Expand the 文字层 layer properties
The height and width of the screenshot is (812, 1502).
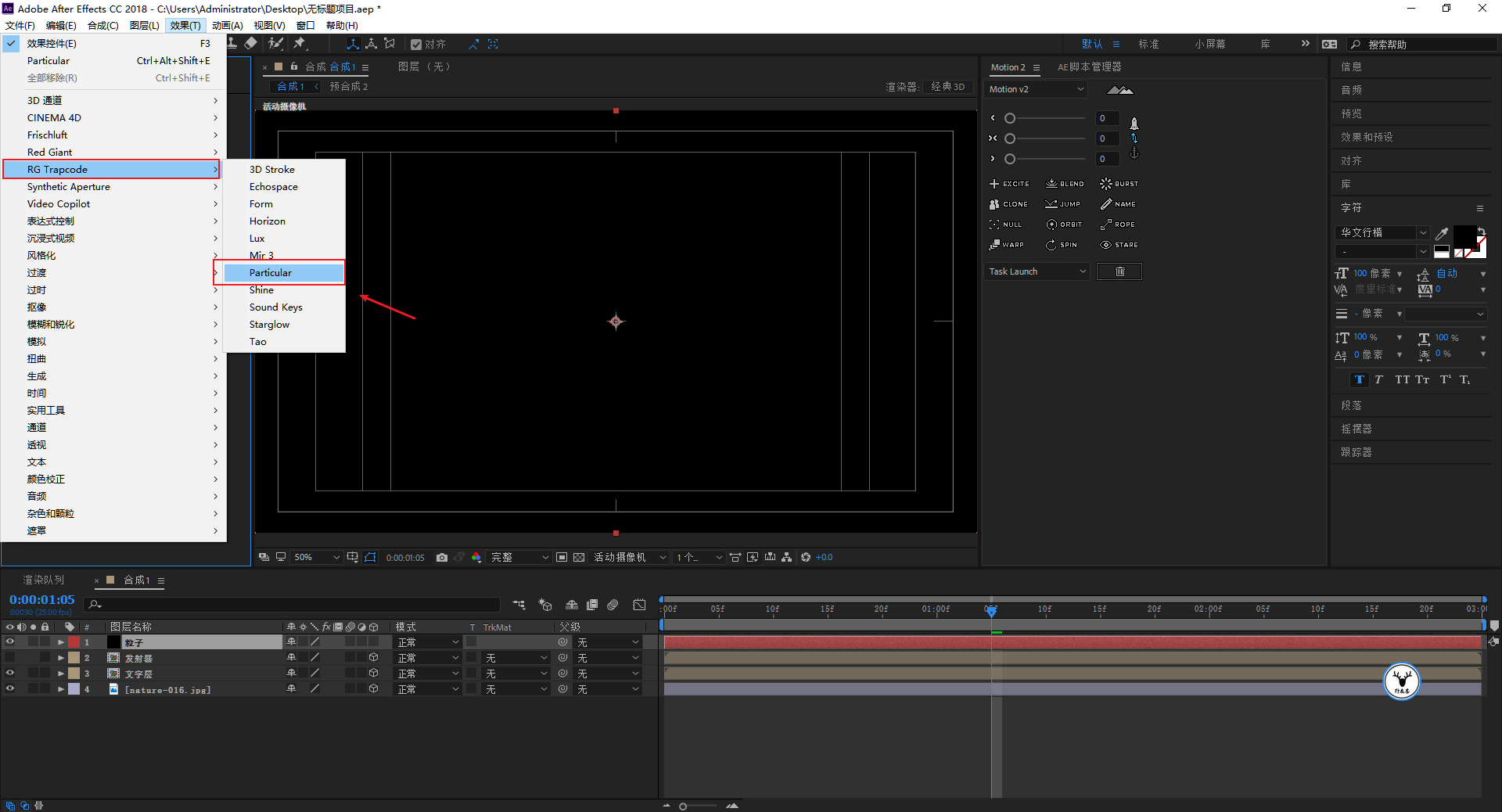(x=61, y=674)
